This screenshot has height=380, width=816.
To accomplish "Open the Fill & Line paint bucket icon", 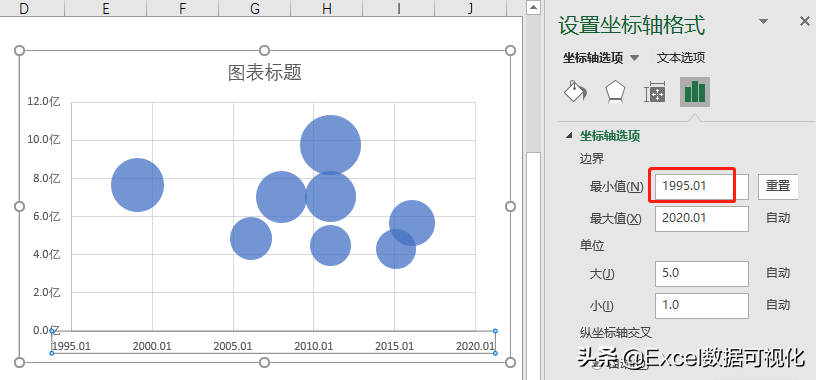I will [576, 92].
